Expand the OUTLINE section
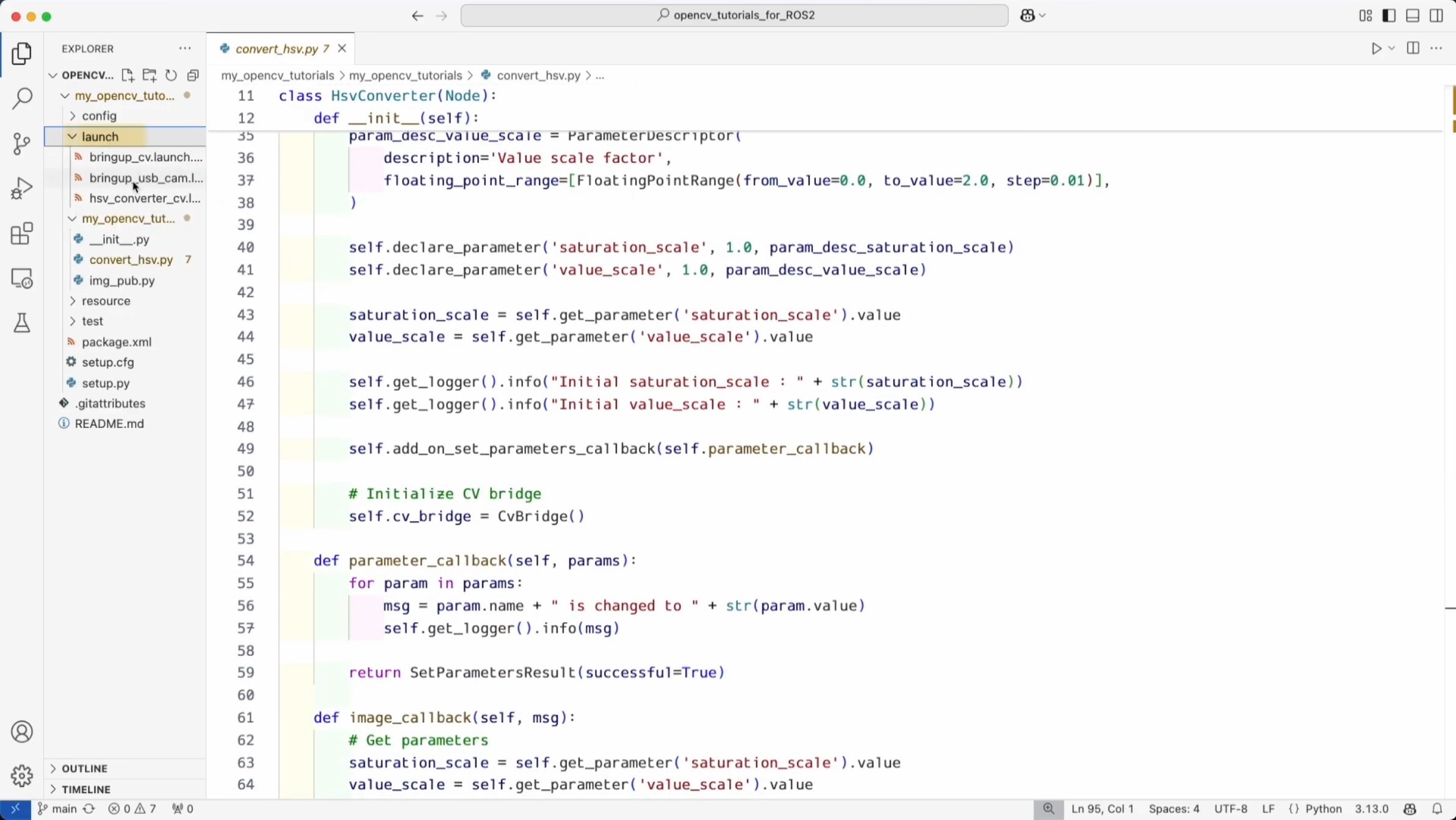Viewport: 1456px width, 820px height. pyautogui.click(x=84, y=768)
